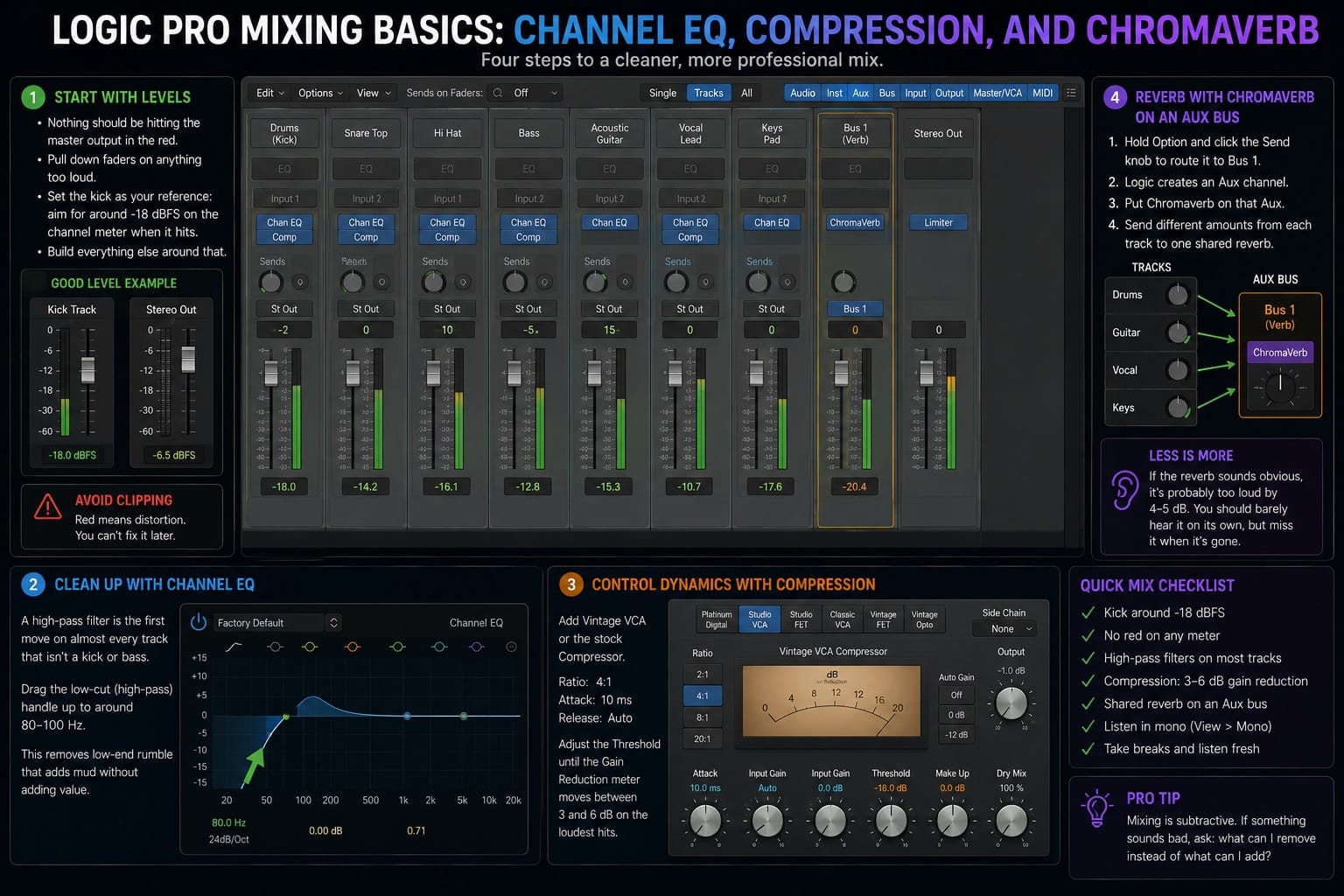The width and height of the screenshot is (1344, 896).
Task: Select the purple EQ band icon
Action: pyautogui.click(x=477, y=647)
